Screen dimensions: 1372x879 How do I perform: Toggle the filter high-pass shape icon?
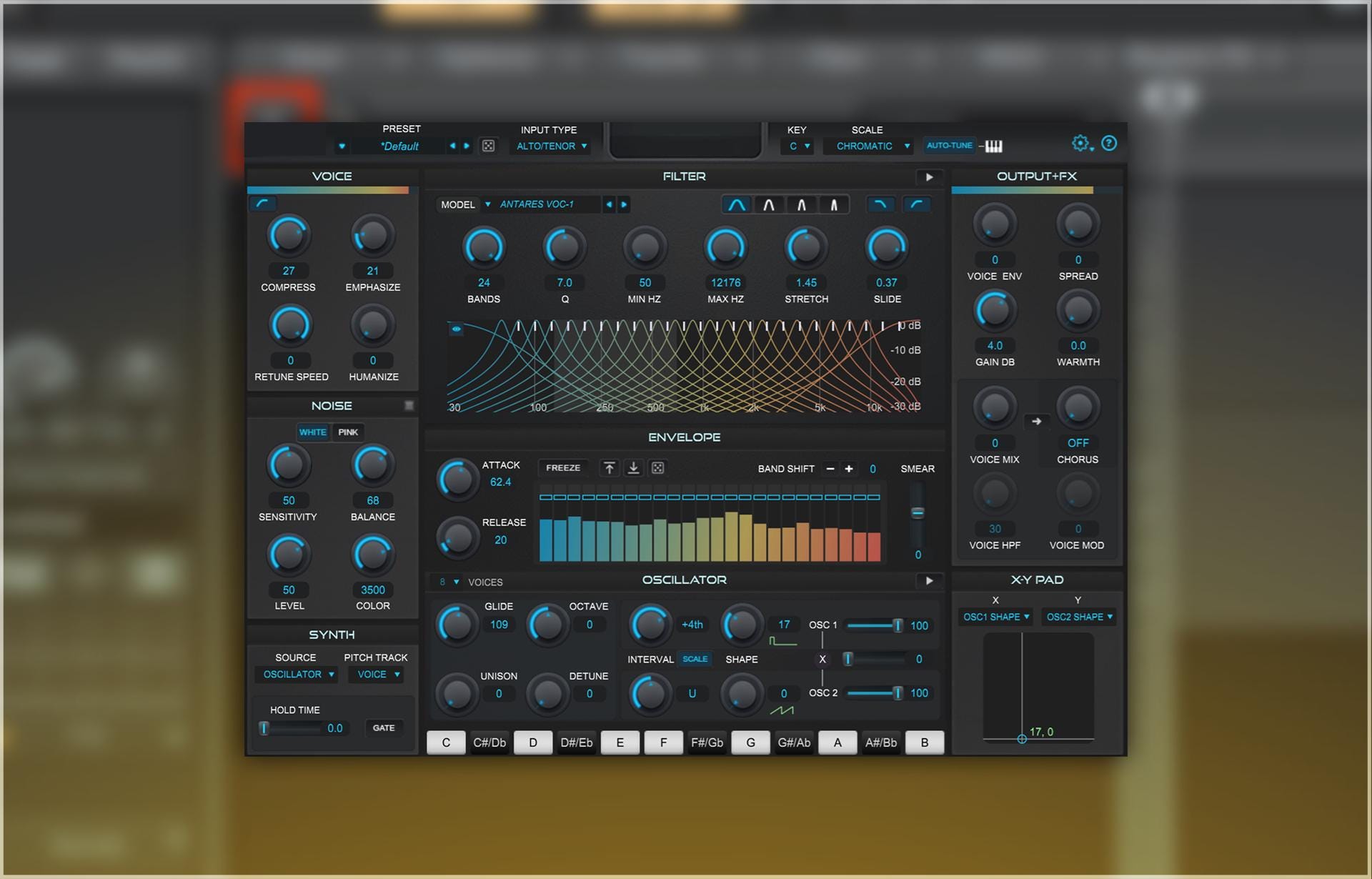pyautogui.click(x=917, y=204)
